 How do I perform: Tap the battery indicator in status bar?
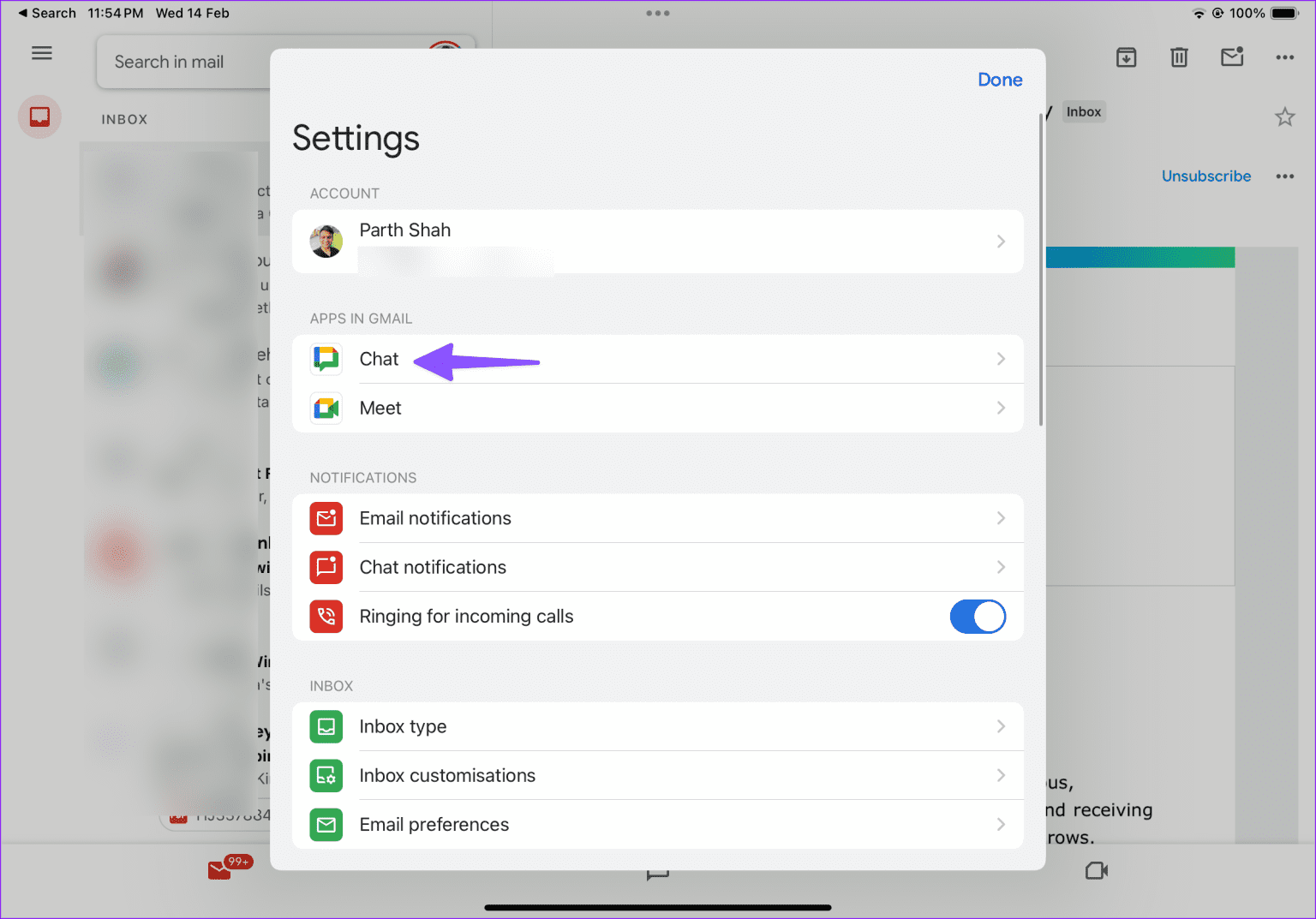[x=1284, y=13]
